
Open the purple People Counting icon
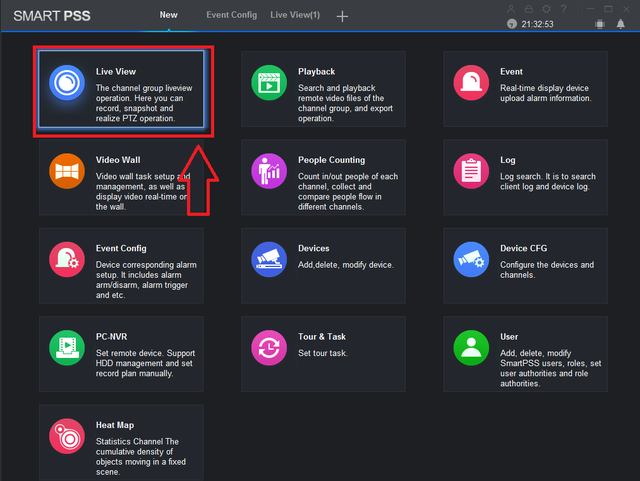point(269,171)
